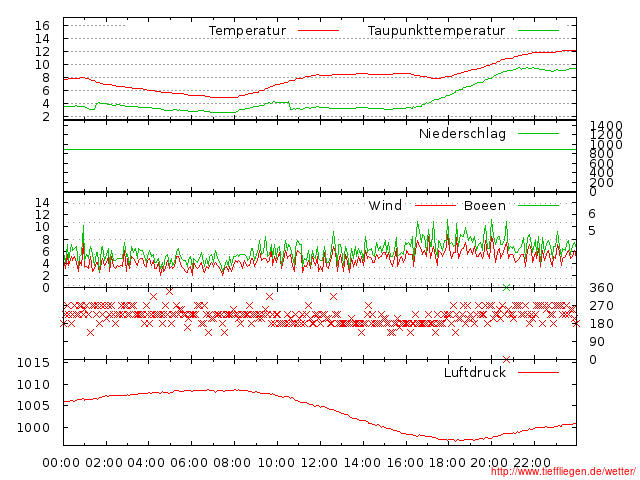Click the 1015 pressure axis value
Screen dimensions: 640x480
click(33, 363)
